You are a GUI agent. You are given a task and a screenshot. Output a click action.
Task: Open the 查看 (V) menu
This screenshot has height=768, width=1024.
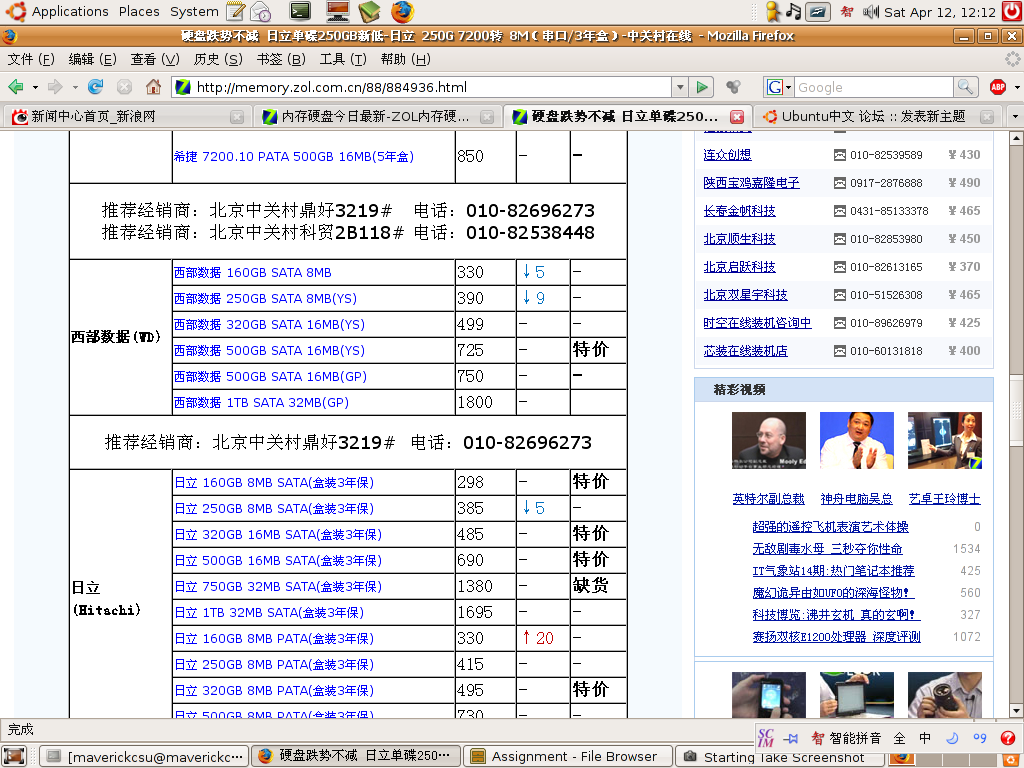(x=155, y=59)
